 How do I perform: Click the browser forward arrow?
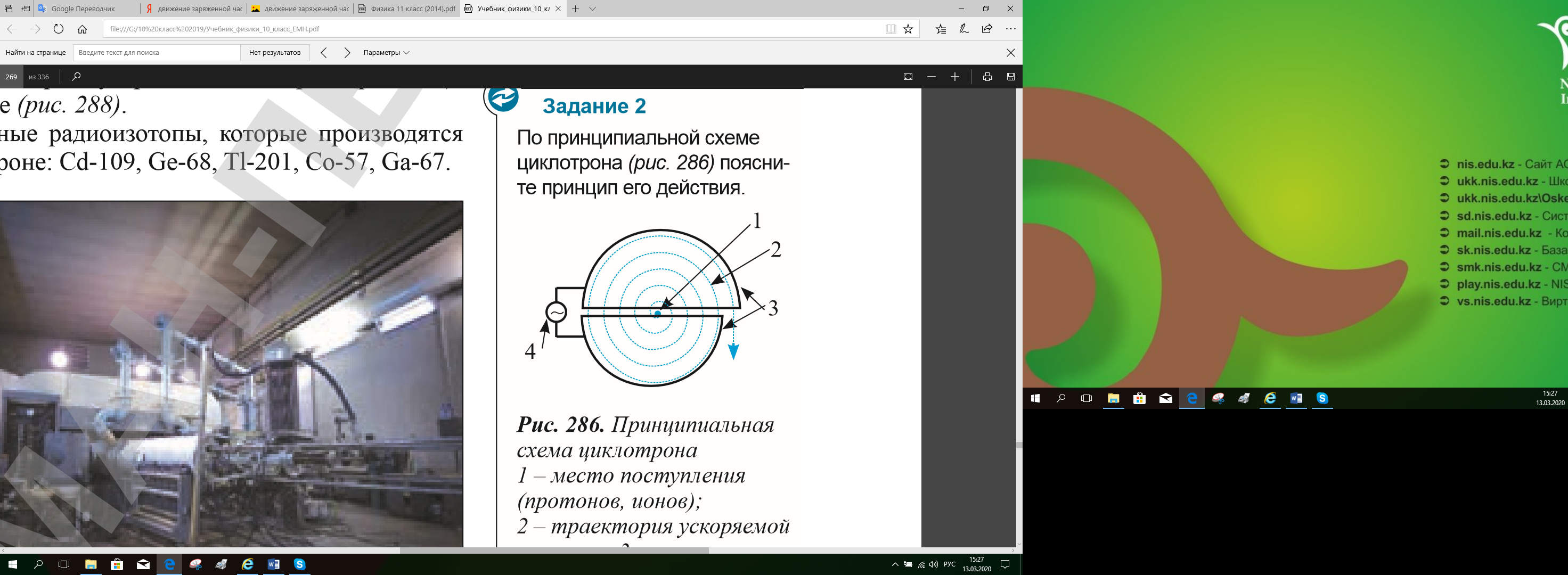click(35, 29)
